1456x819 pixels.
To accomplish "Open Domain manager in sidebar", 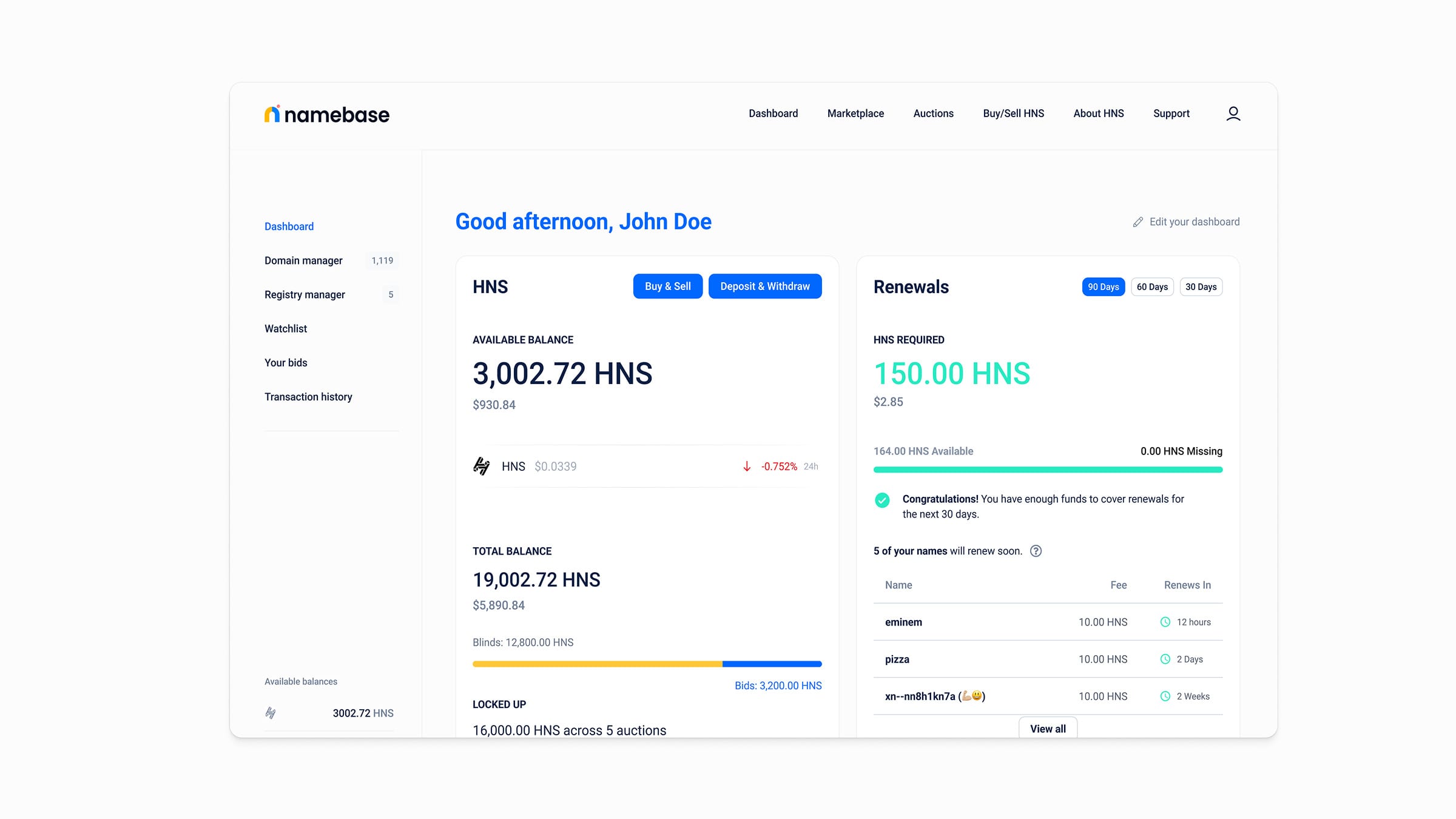I will point(303,260).
